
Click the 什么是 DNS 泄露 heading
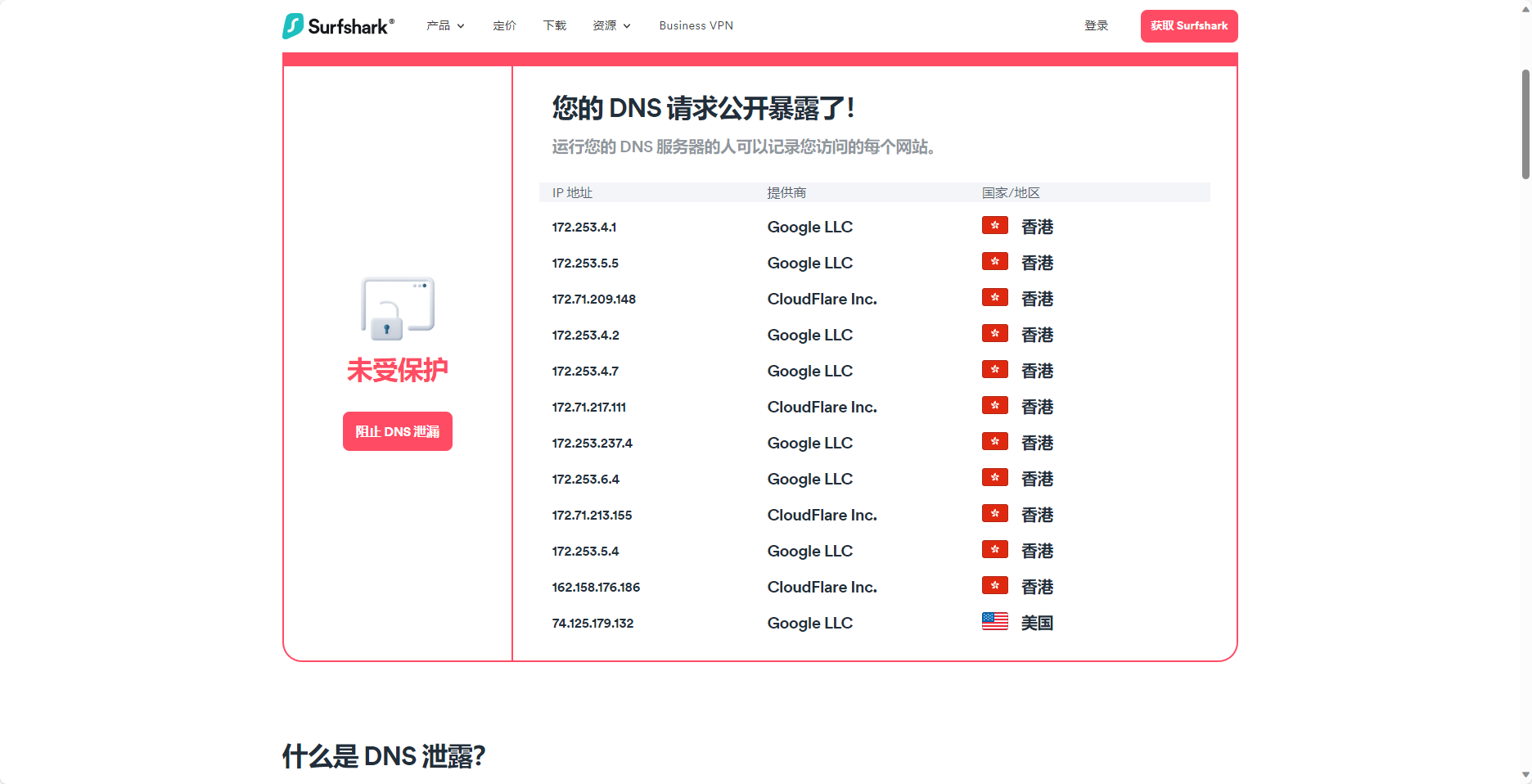(x=384, y=756)
